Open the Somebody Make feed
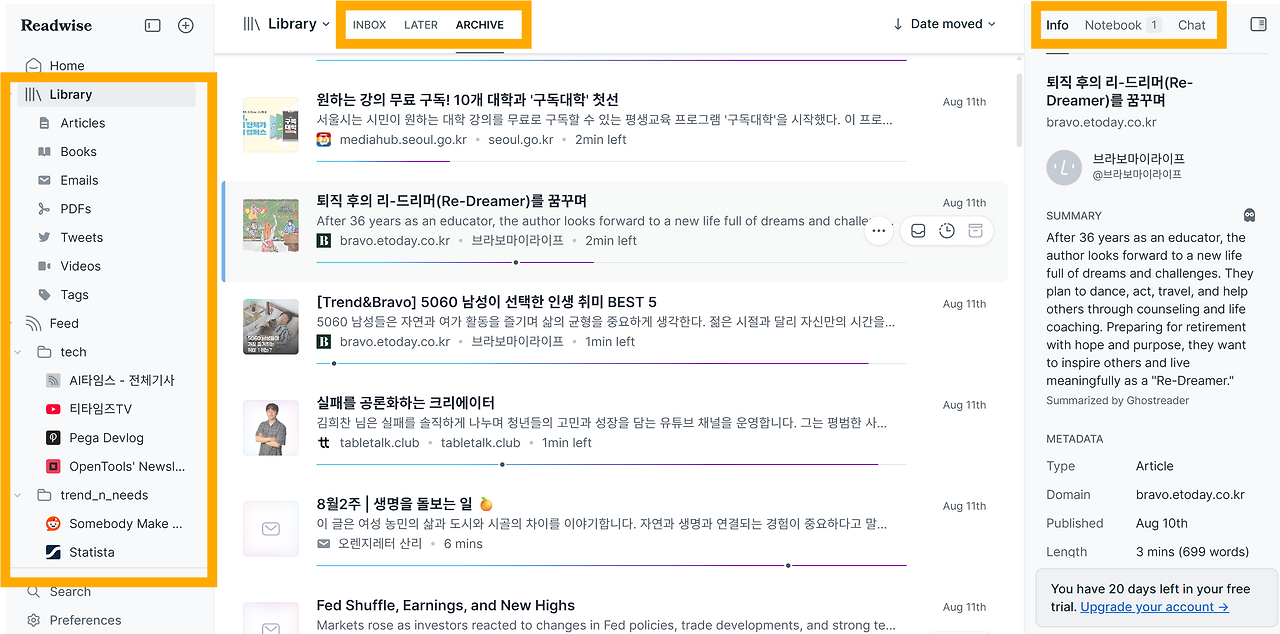The image size is (1280, 634). click(125, 524)
